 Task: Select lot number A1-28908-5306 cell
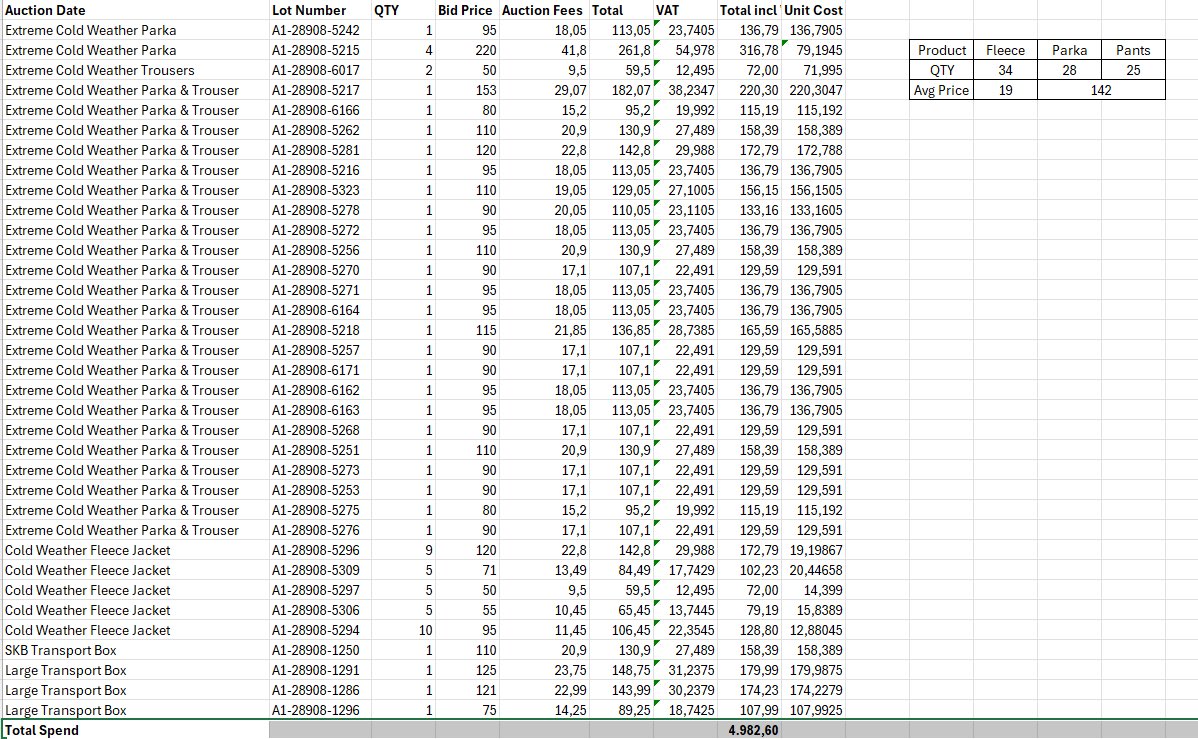coord(320,611)
